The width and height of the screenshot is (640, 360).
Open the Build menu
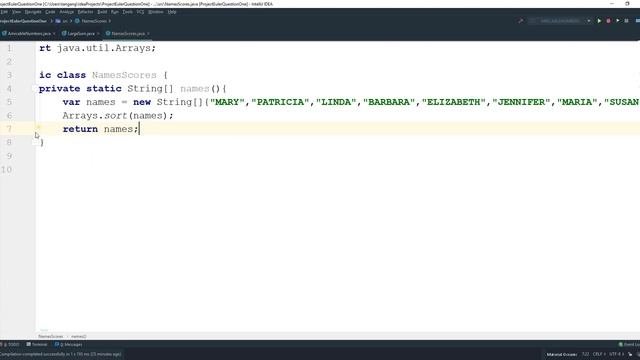click(102, 12)
